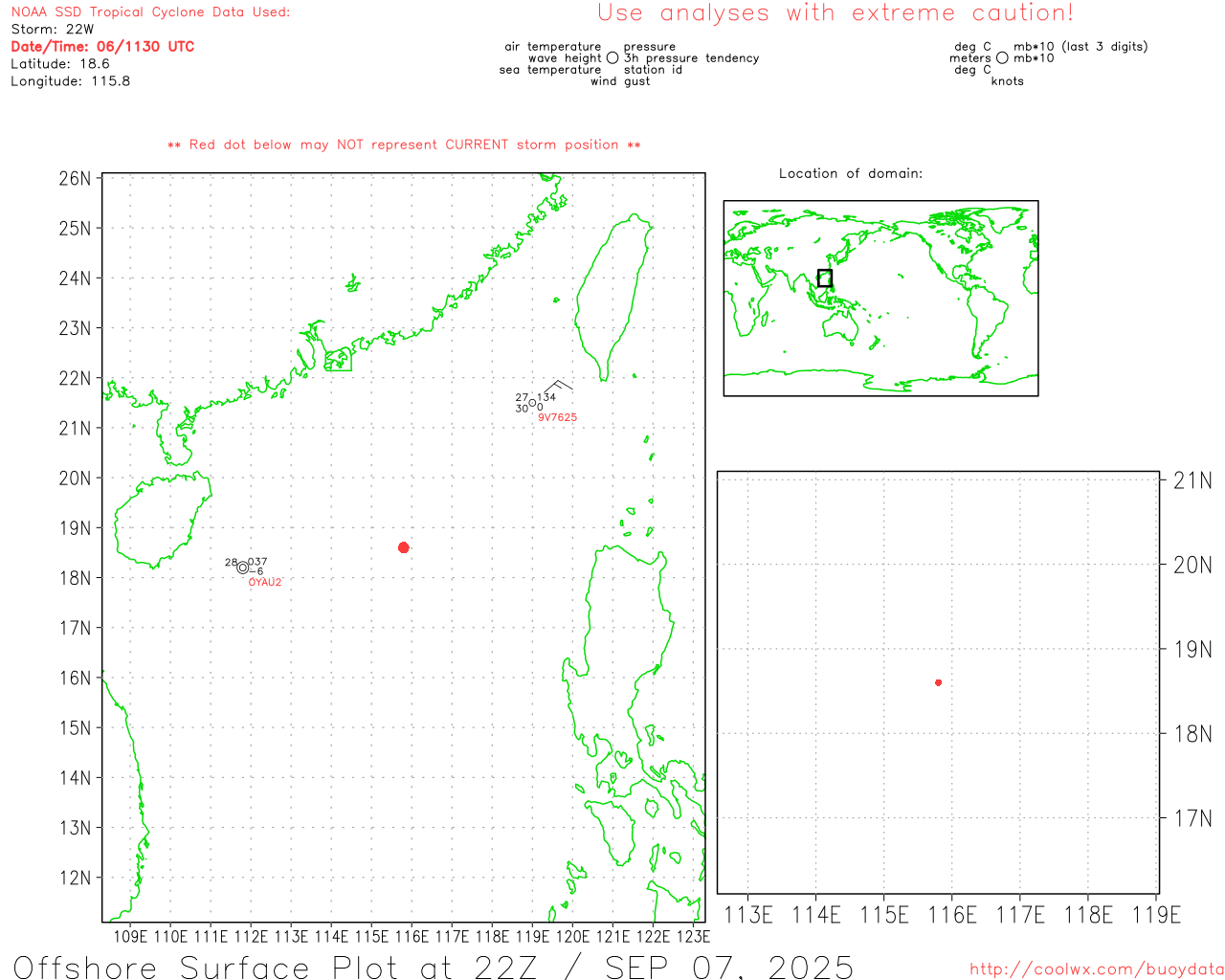This screenshot has width=1225, height=980.
Task: Click the mb*10 (last 3 digits) legend label
Action: (x=1080, y=46)
